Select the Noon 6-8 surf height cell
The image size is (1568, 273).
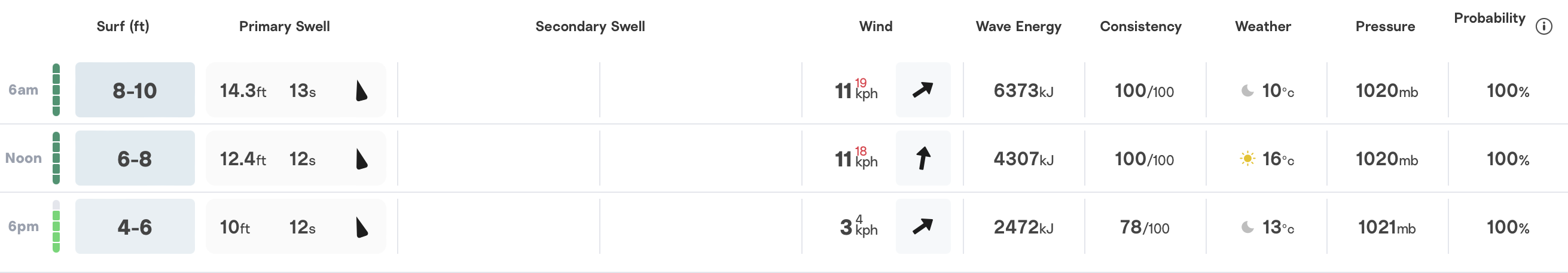135,158
